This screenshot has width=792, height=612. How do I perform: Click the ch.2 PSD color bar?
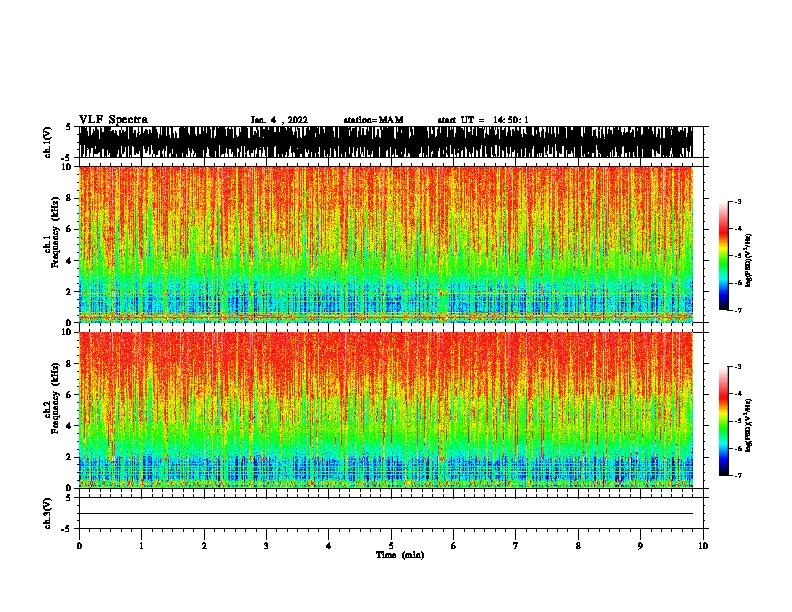[724, 421]
